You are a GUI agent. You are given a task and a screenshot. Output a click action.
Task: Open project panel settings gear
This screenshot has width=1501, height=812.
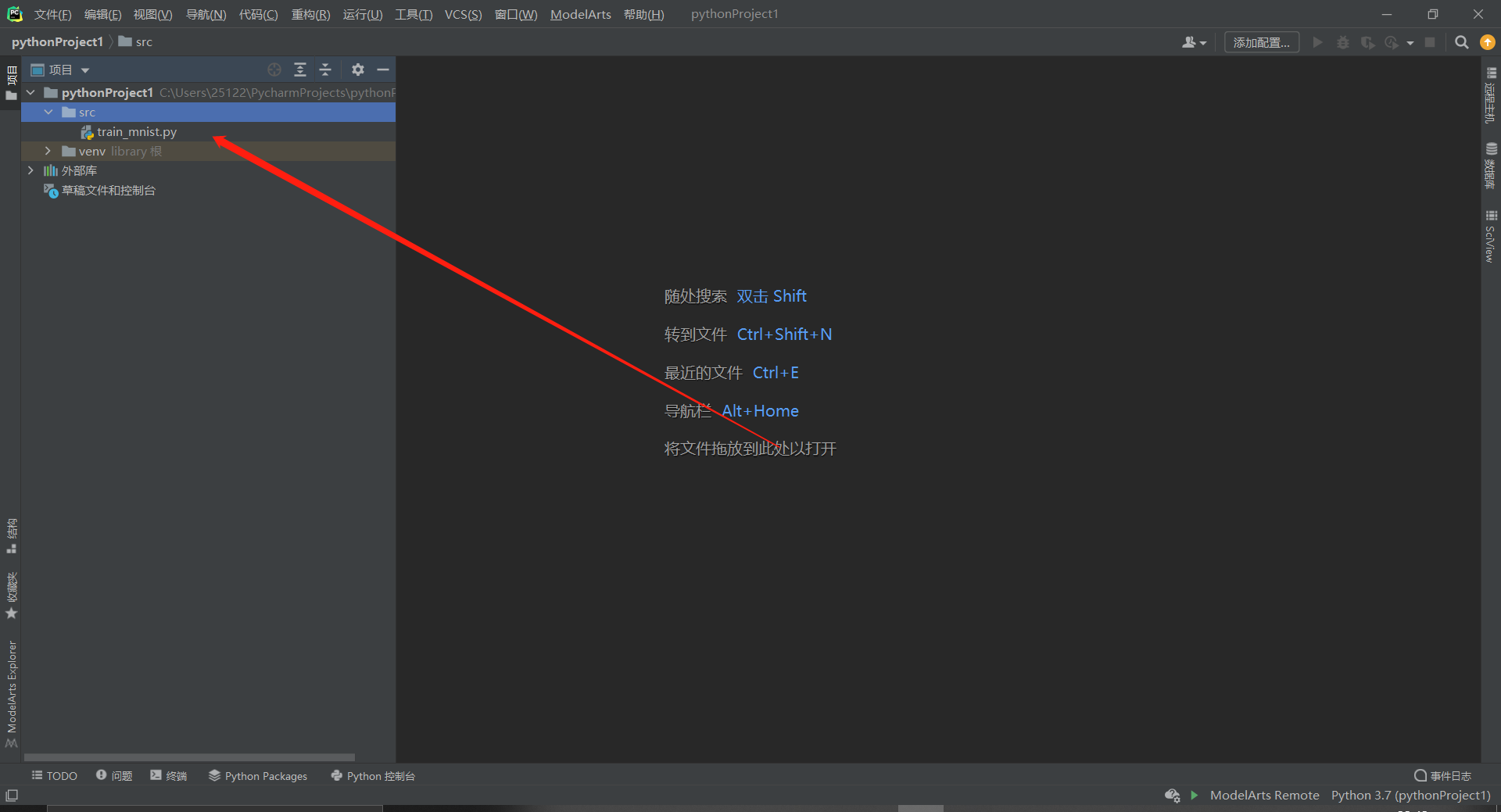pyautogui.click(x=358, y=70)
